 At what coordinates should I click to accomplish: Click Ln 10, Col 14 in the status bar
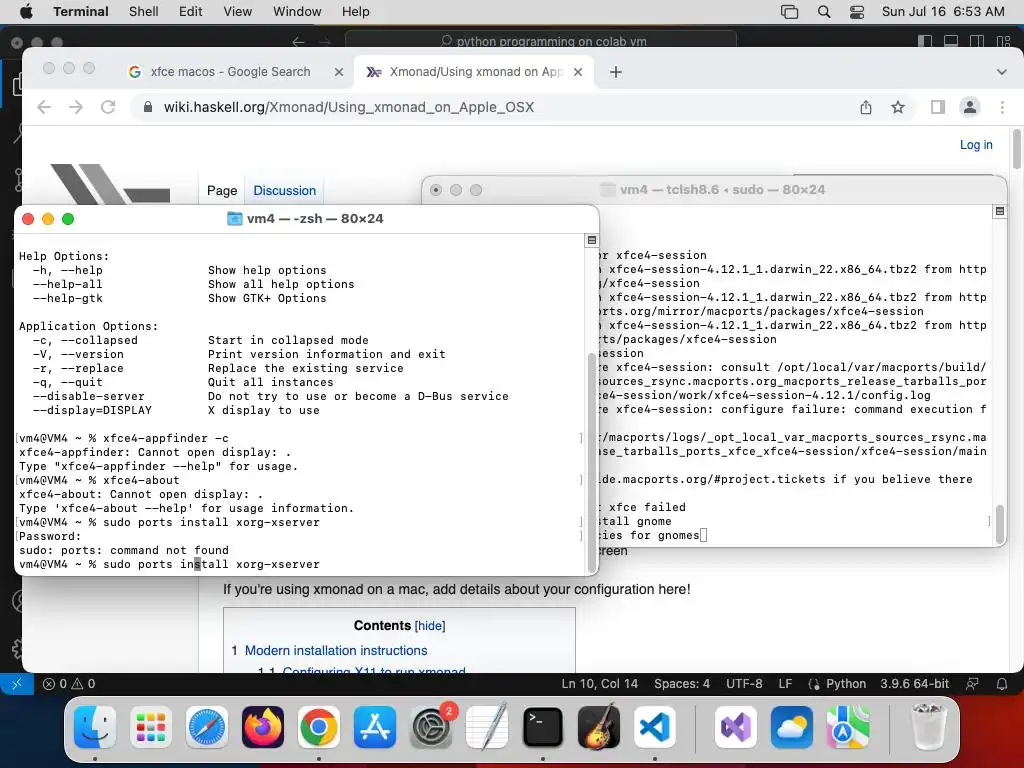click(600, 684)
